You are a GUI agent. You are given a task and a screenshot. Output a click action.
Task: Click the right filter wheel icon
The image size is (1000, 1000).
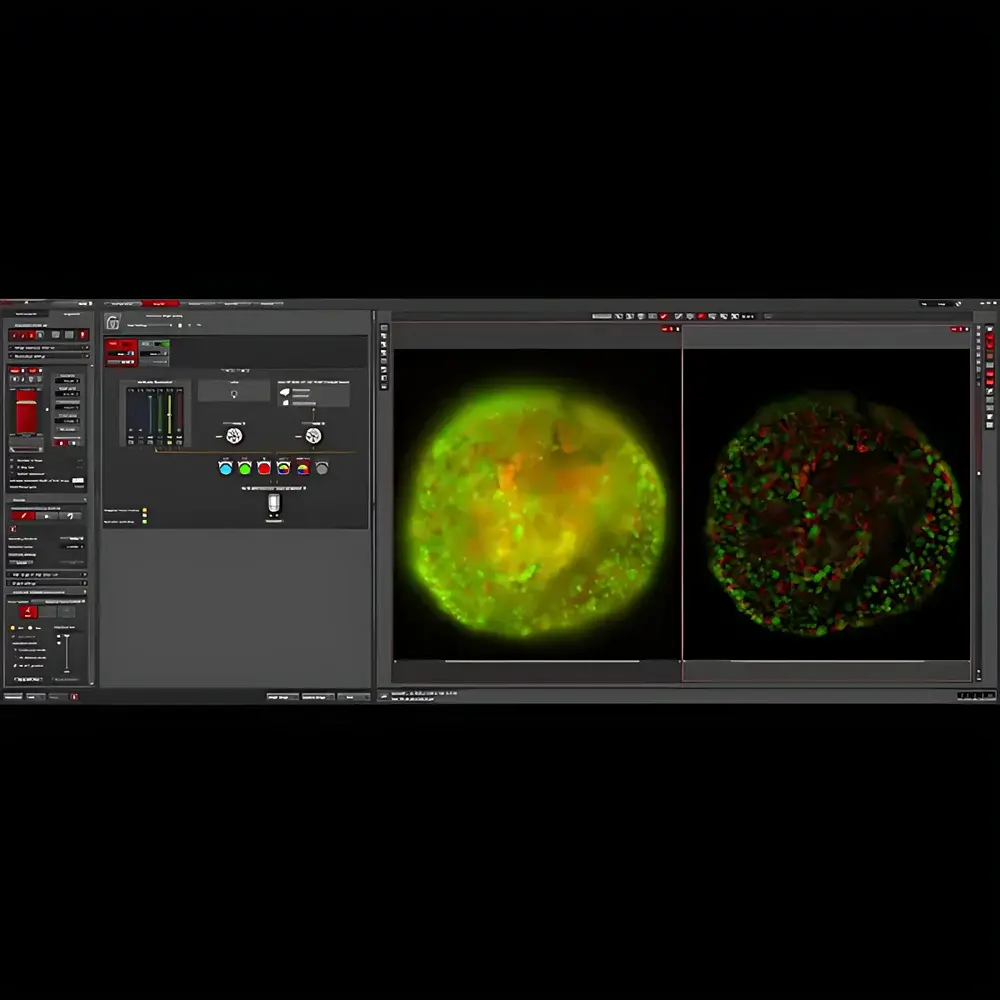point(313,436)
